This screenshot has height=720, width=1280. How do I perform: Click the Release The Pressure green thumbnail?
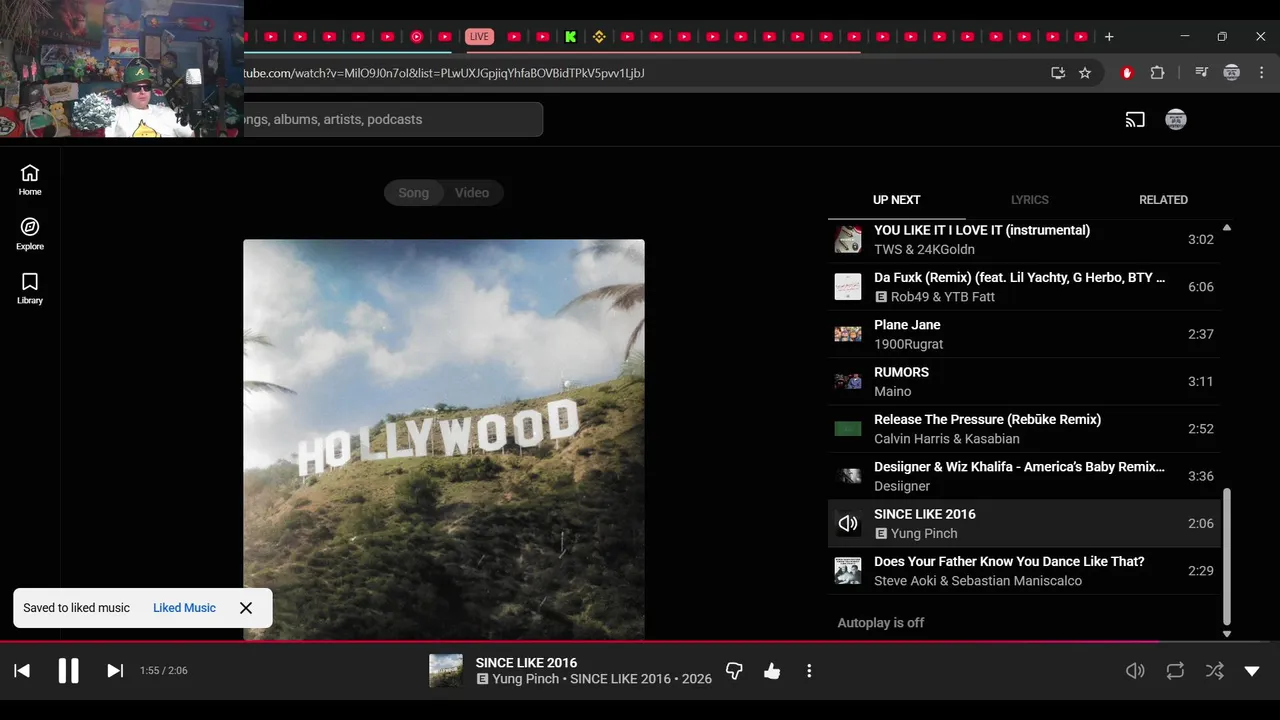point(848,429)
